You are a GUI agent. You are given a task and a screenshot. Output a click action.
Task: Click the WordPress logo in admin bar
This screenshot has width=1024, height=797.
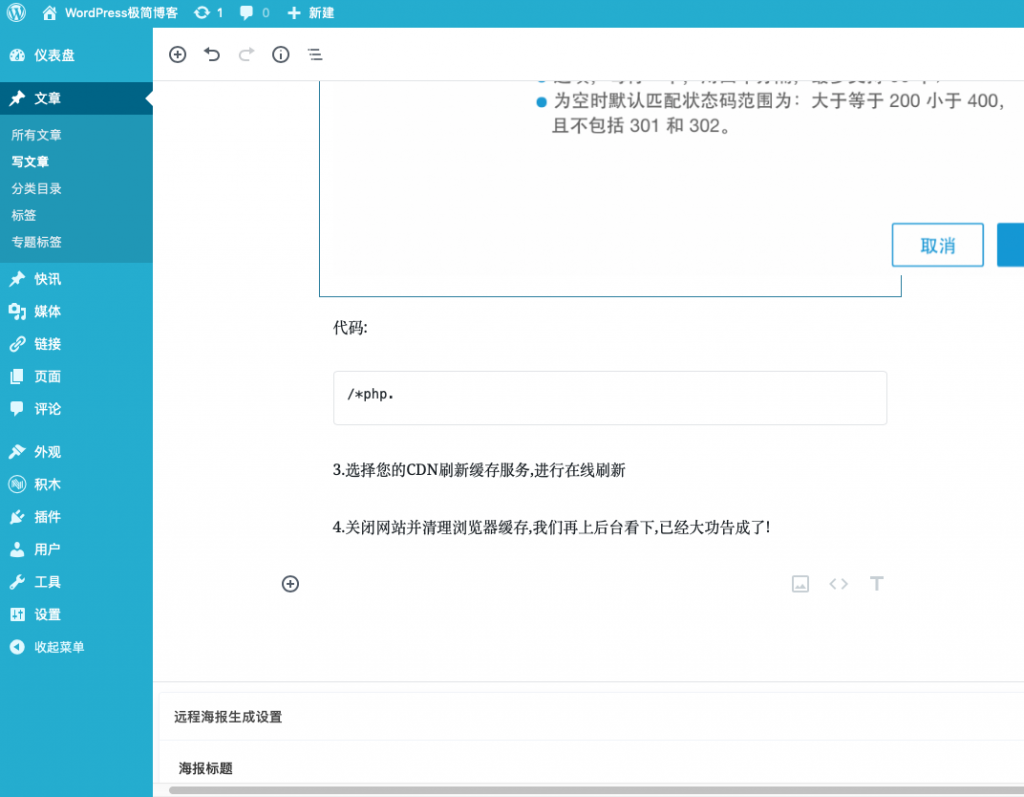click(16, 12)
